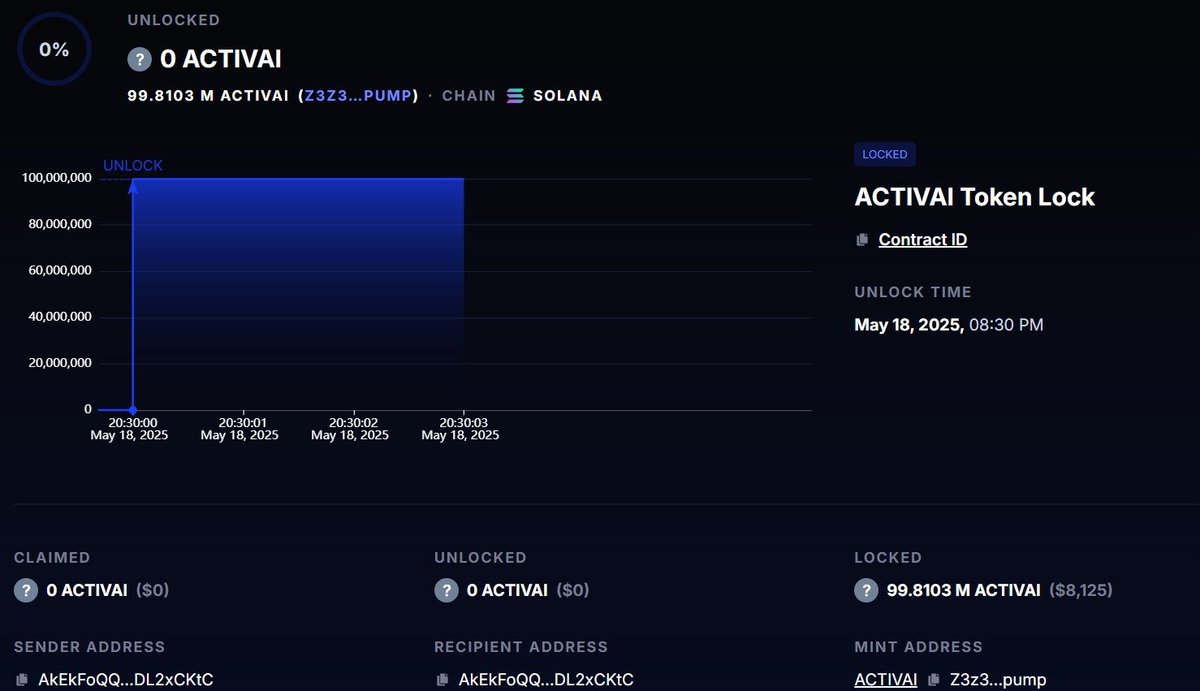Click the 100,000,000 y-axis label
The height and width of the screenshot is (691, 1200).
[57, 178]
